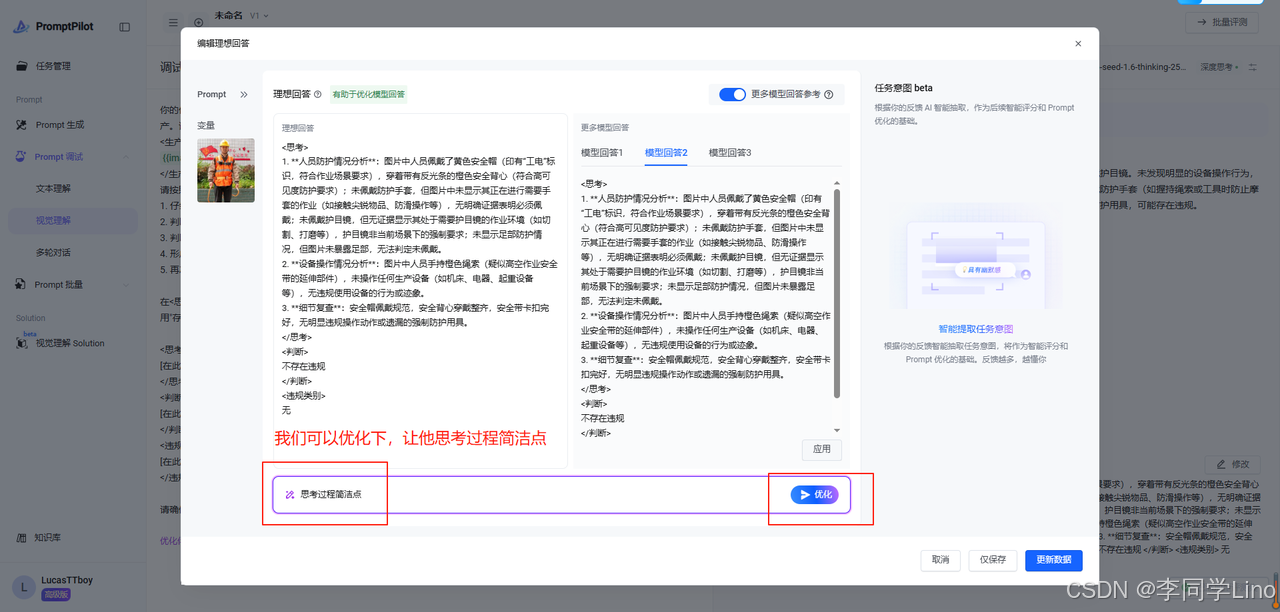Open 多轮对话 sub-item
1280x612 pixels.
[x=53, y=252]
